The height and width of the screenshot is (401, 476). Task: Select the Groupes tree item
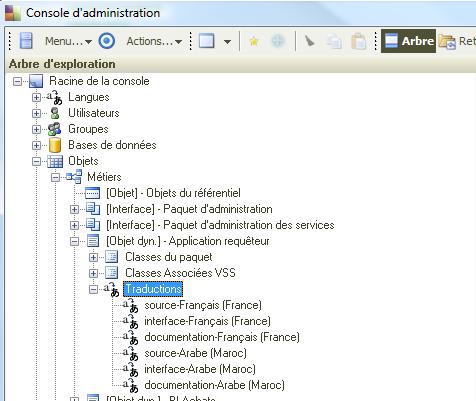pos(88,129)
